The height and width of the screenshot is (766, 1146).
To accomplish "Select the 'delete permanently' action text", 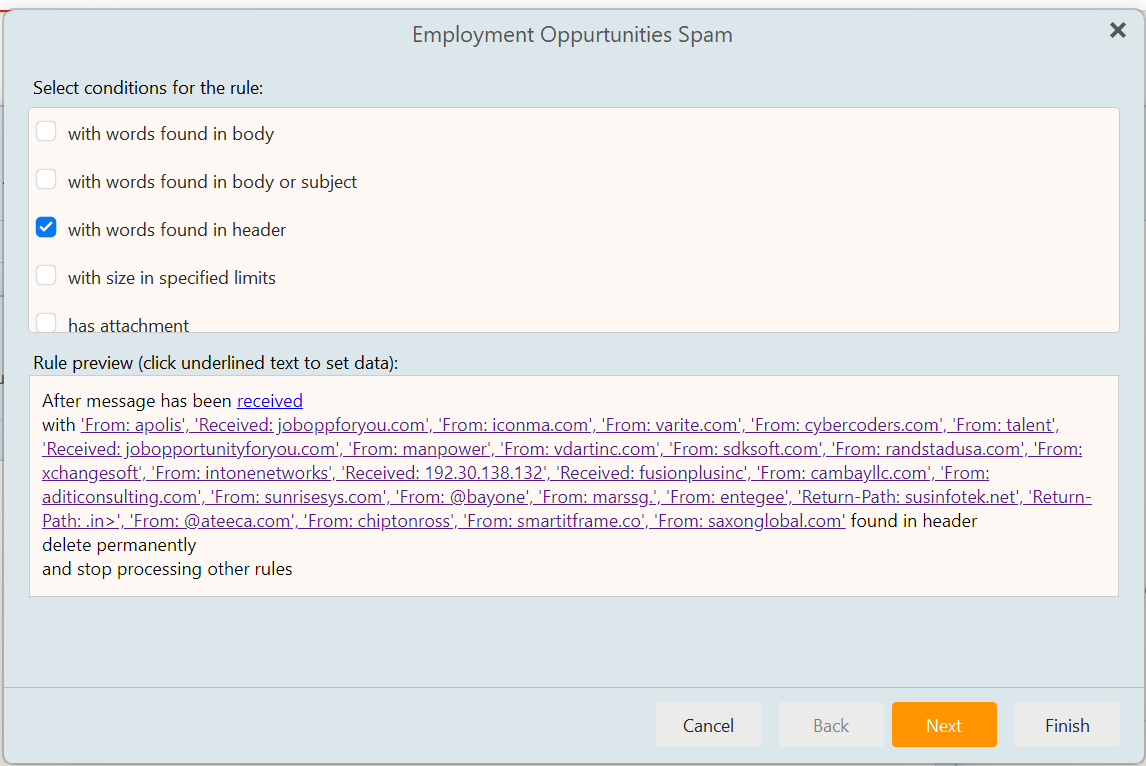I will click(x=119, y=545).
